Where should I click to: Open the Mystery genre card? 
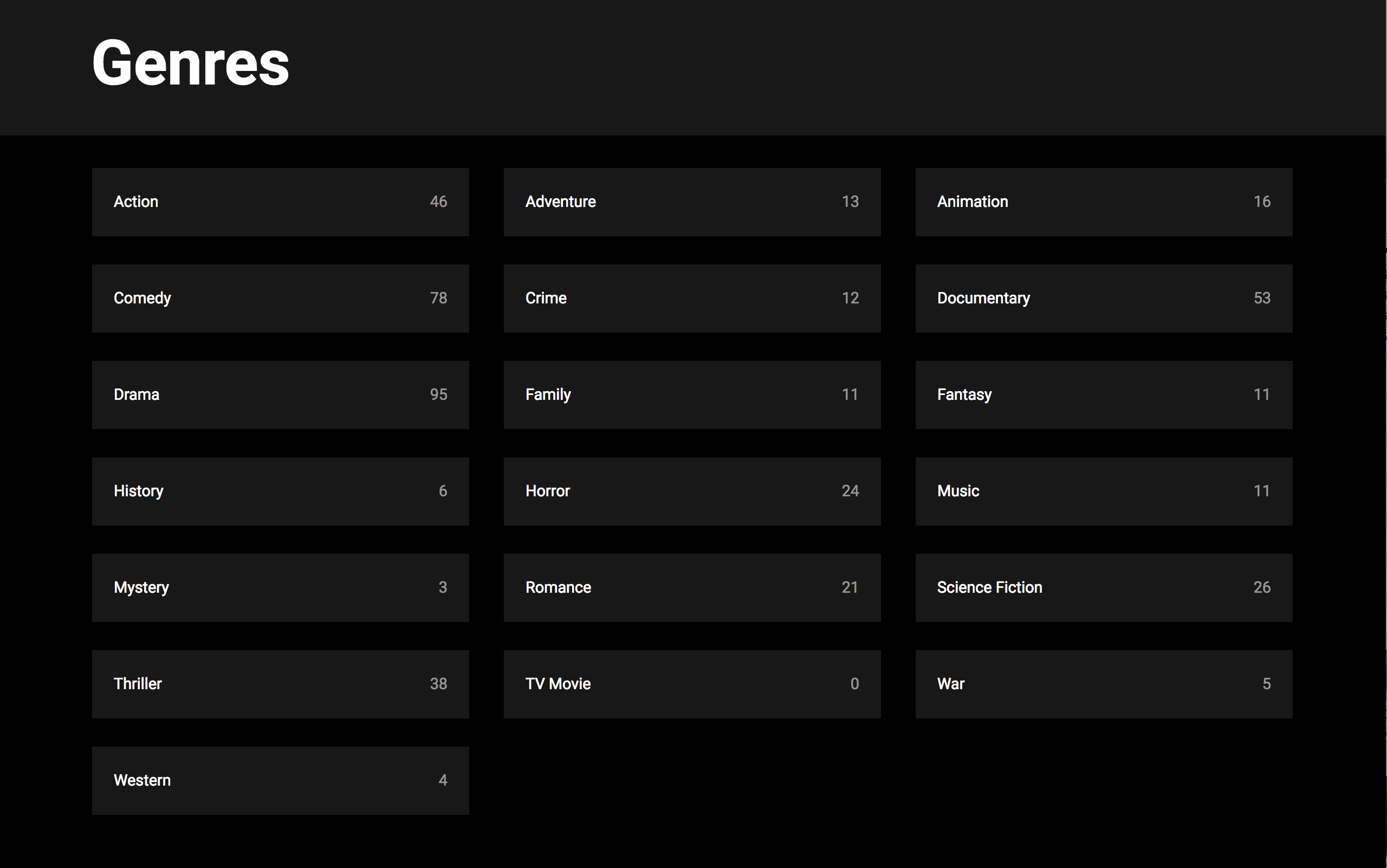(x=280, y=588)
